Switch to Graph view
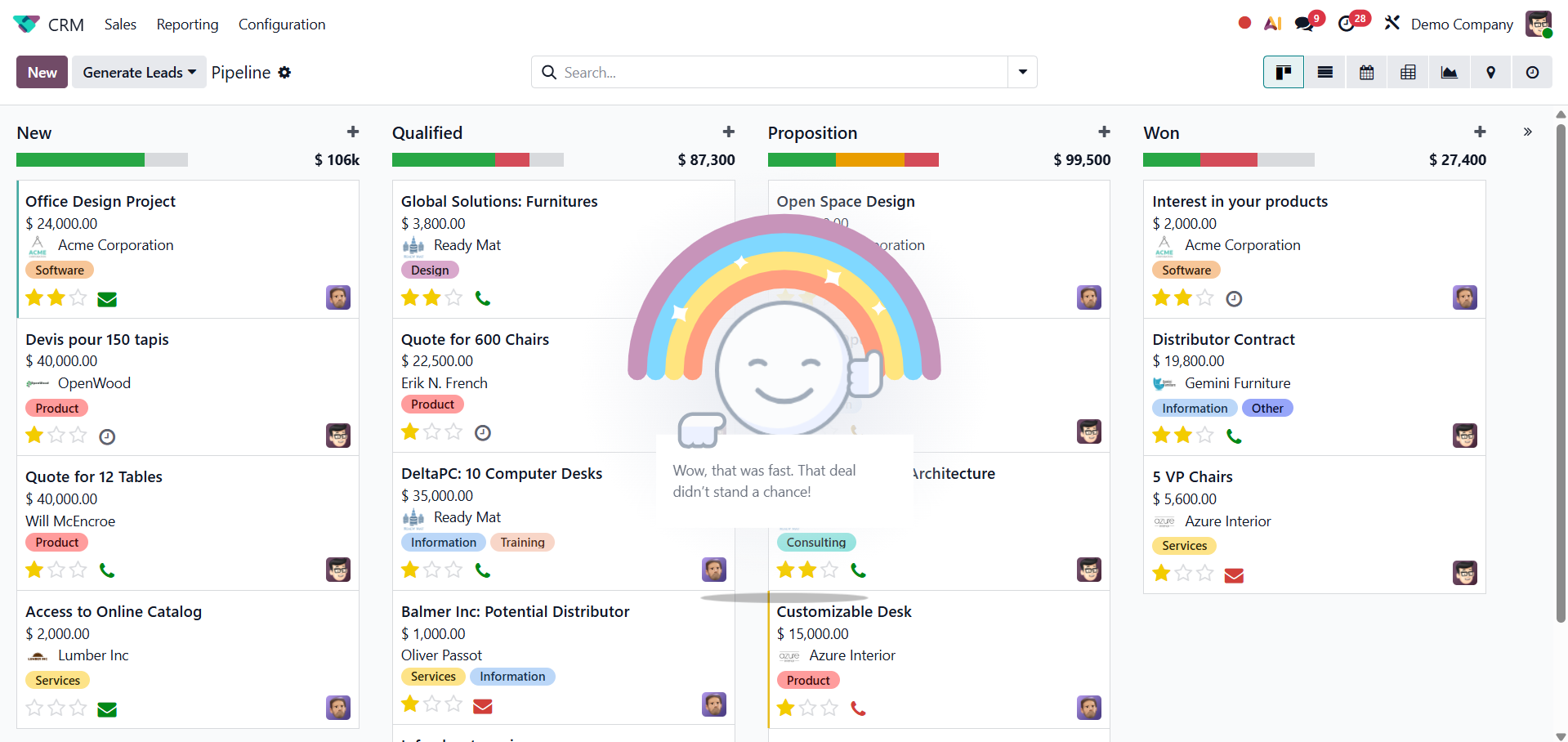The image size is (1568, 742). pos(1450,73)
